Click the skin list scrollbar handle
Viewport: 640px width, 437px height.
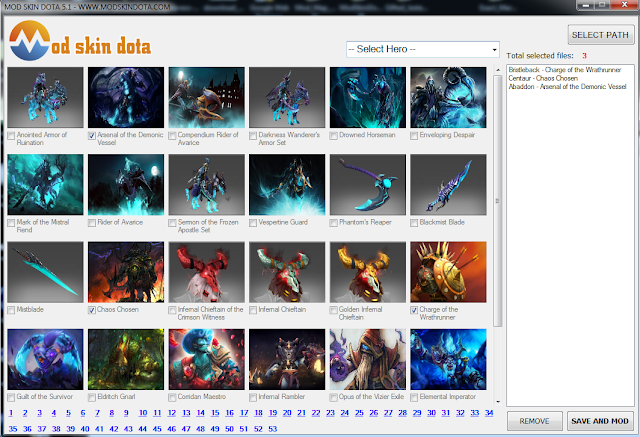pyautogui.click(x=498, y=201)
